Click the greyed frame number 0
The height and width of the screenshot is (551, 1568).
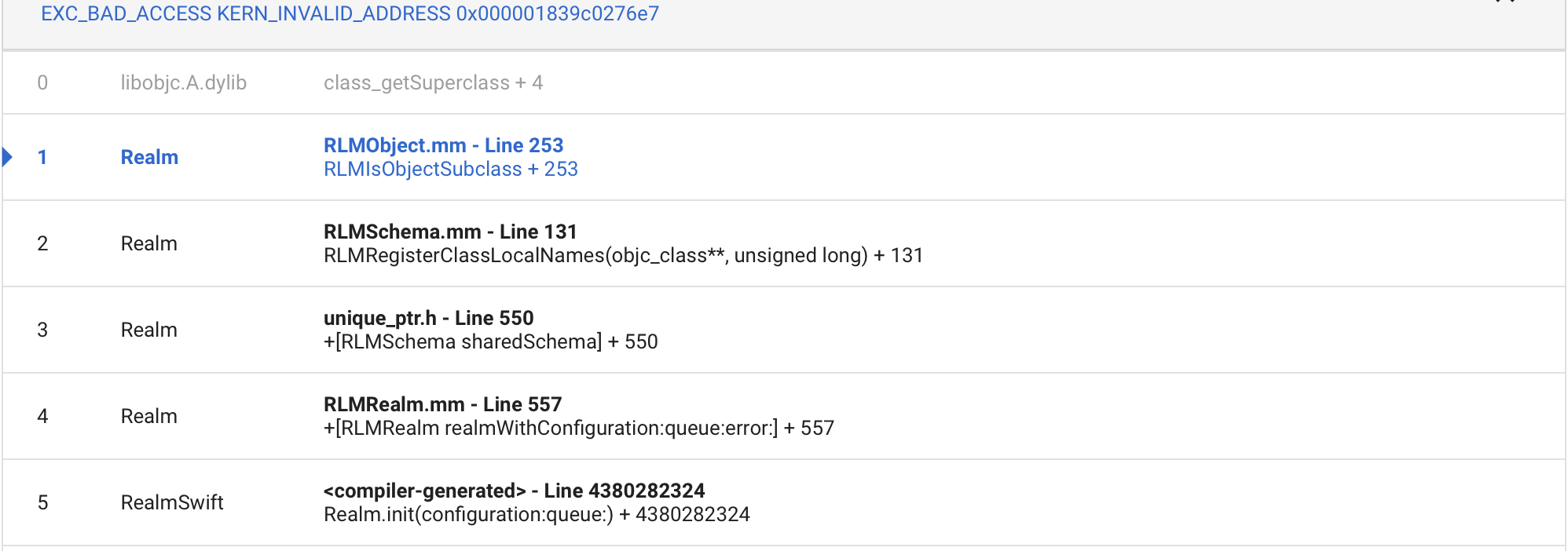pyautogui.click(x=42, y=82)
